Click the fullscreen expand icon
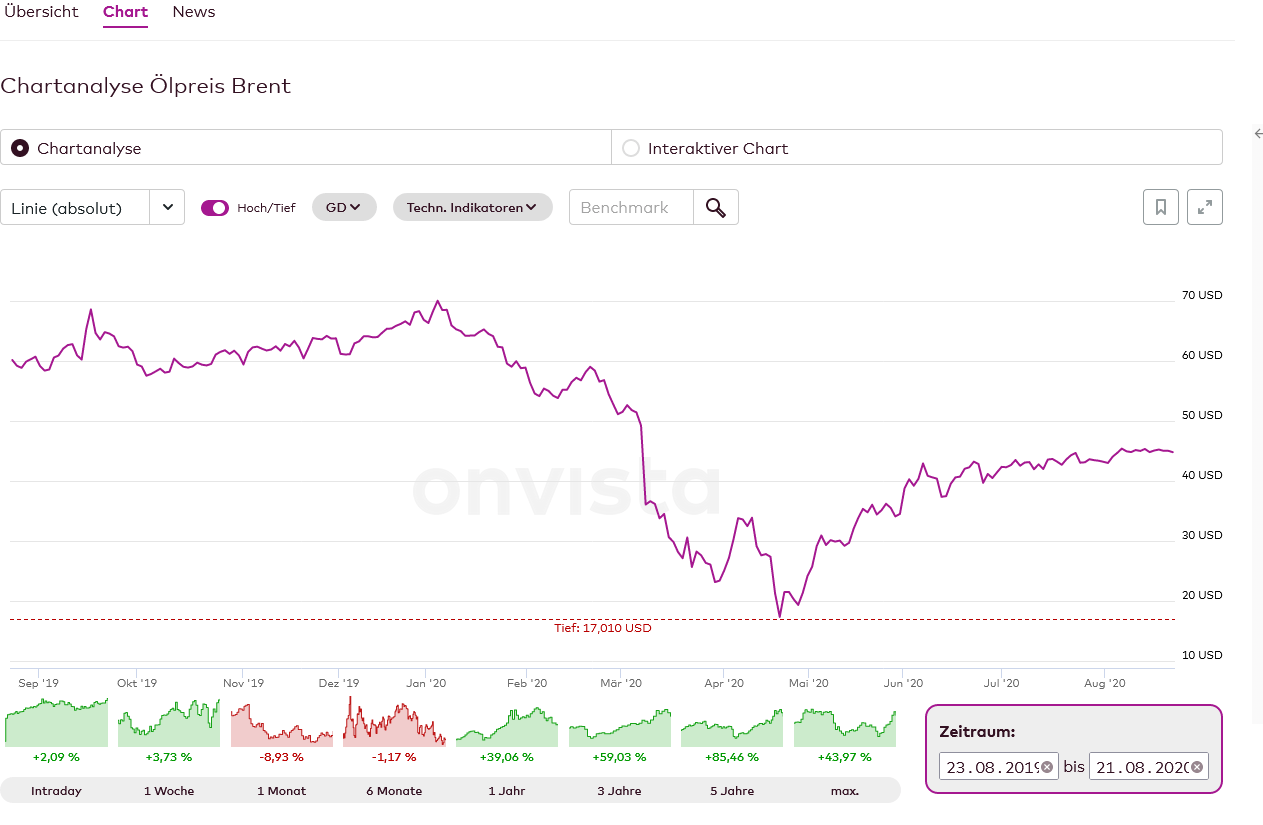The height and width of the screenshot is (825, 1263). coord(1205,207)
